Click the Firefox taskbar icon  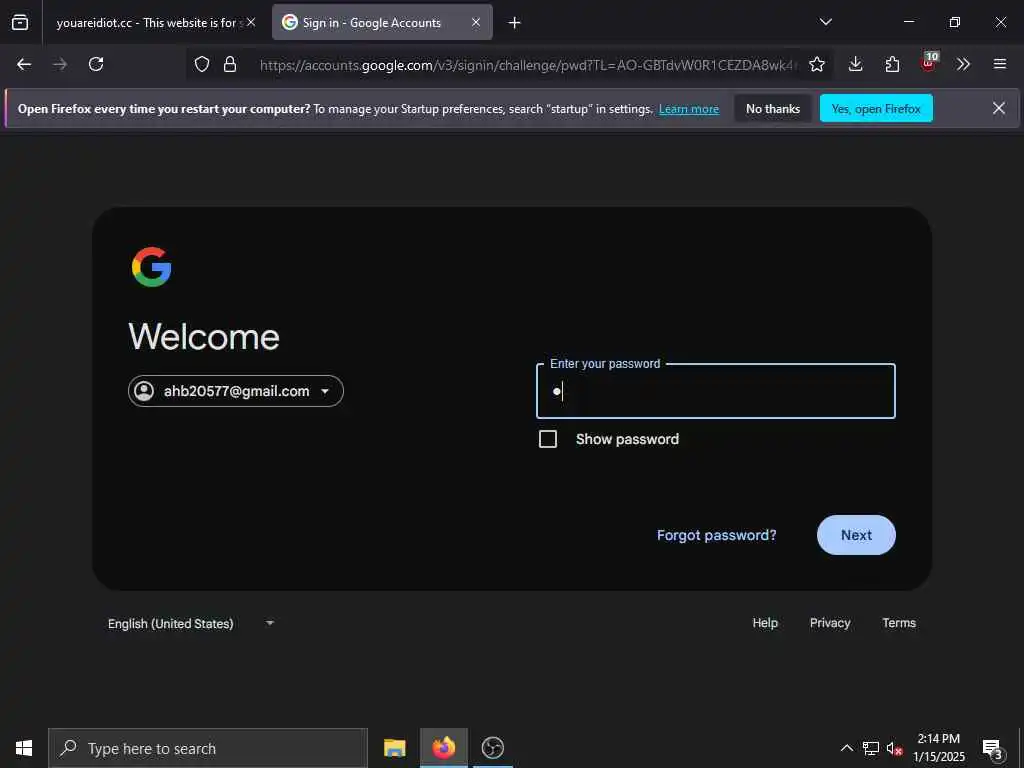[x=443, y=748]
